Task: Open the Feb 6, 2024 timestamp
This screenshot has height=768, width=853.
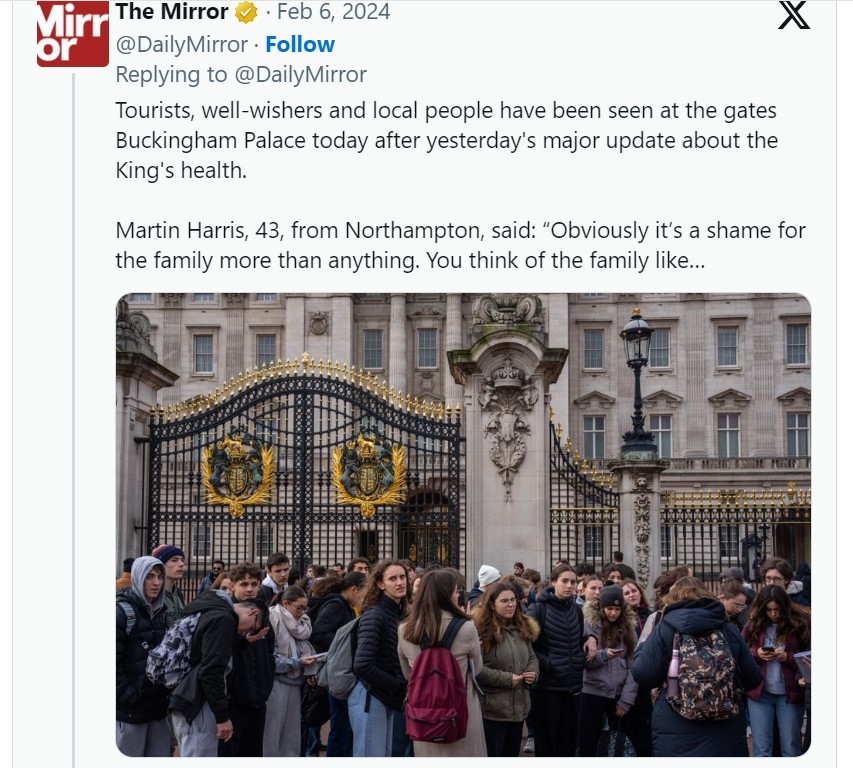Action: pyautogui.click(x=333, y=12)
